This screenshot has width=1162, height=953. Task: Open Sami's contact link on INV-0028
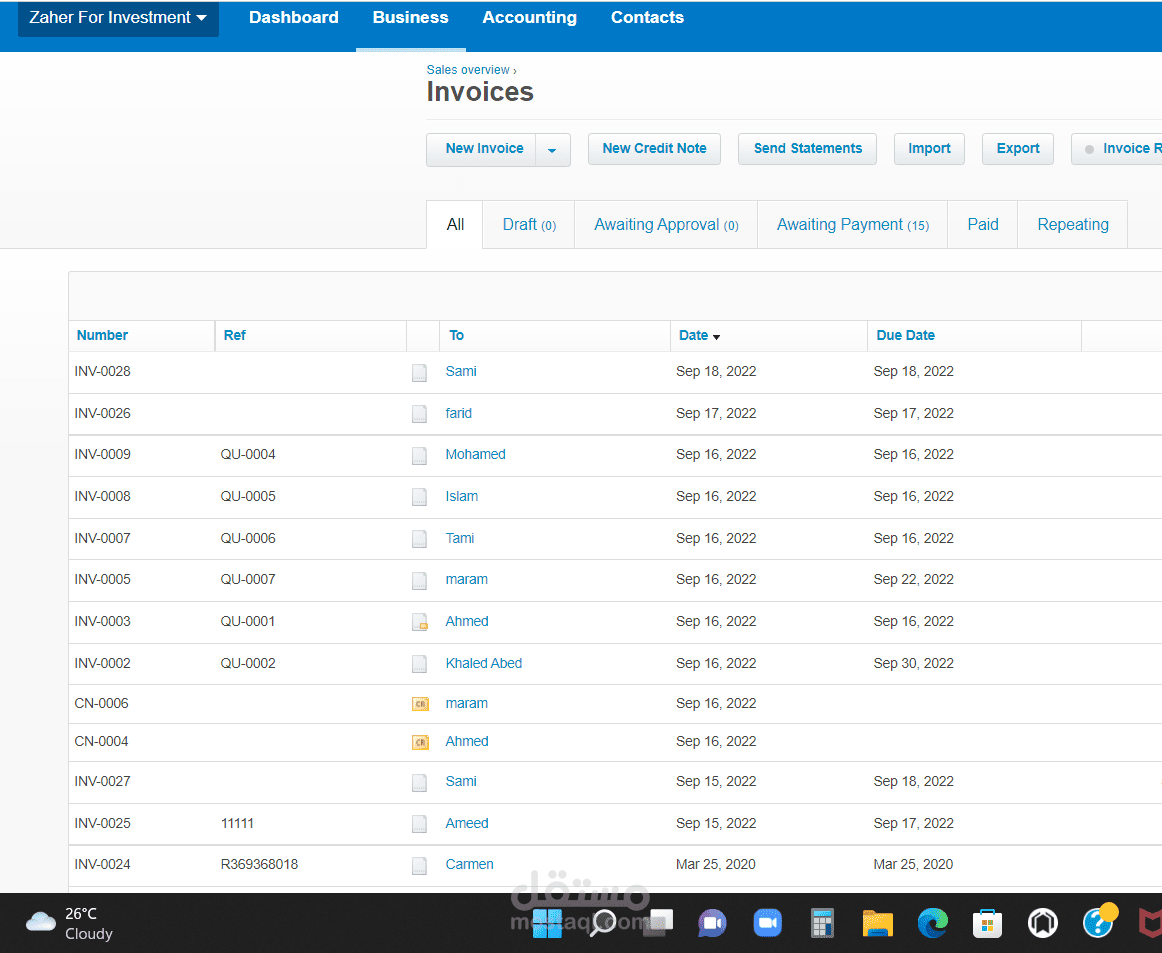pyautogui.click(x=460, y=371)
